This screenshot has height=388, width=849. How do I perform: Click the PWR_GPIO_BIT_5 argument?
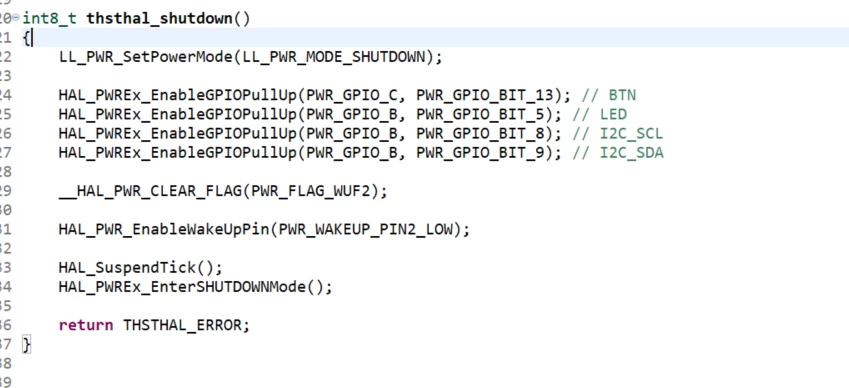tap(480, 114)
